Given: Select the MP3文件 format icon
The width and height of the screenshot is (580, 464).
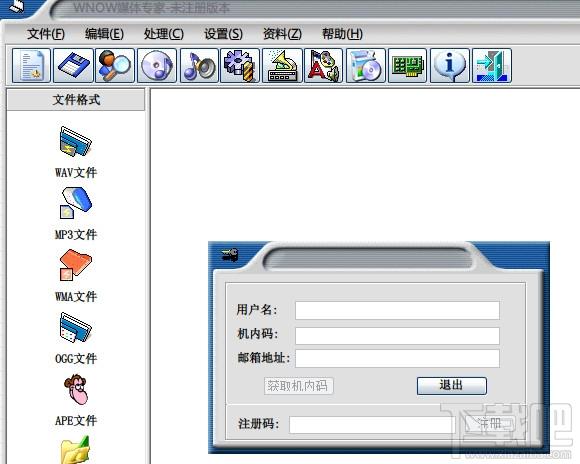Looking at the screenshot, I should [75, 203].
